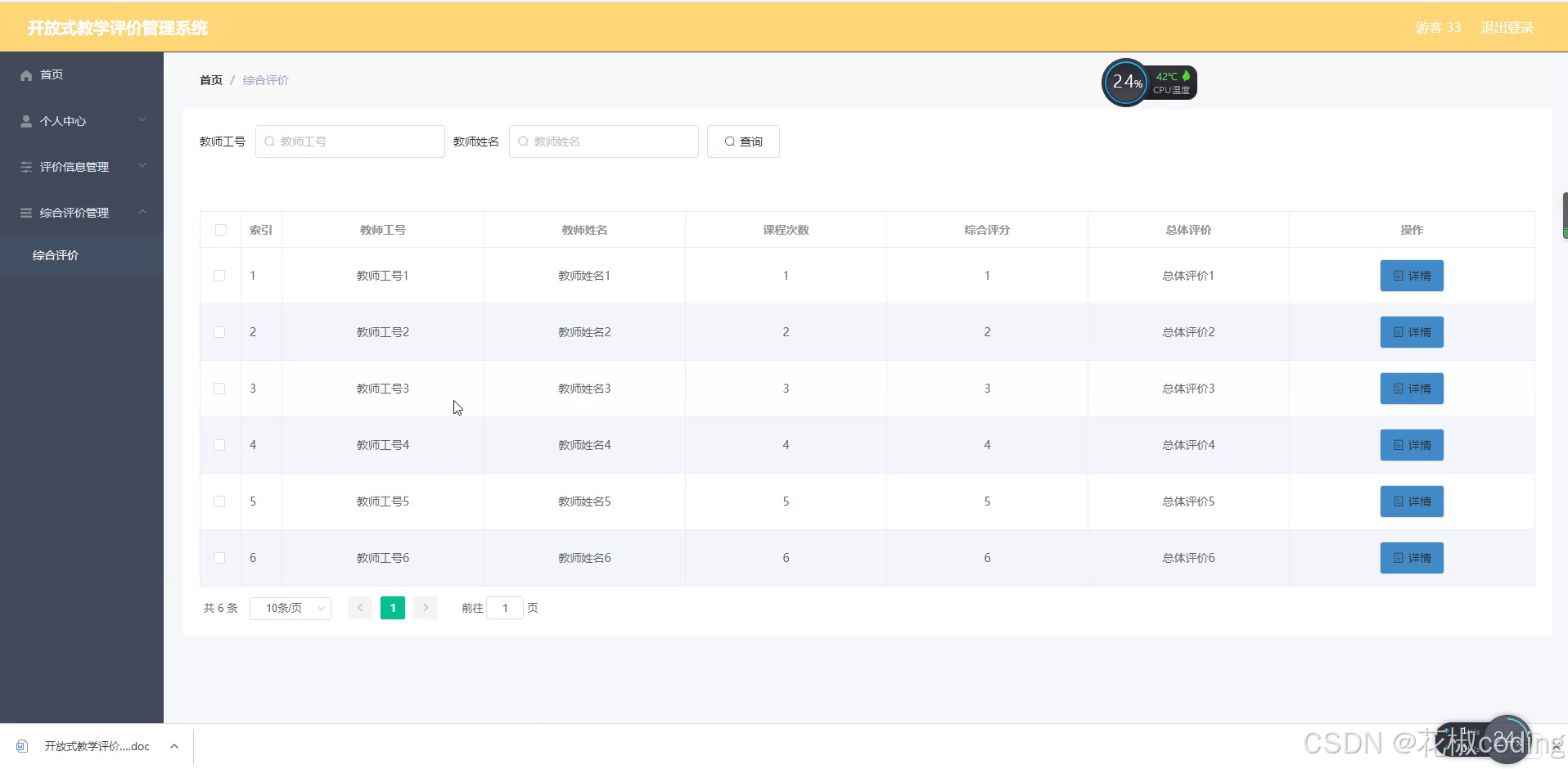
Task: Click 详情 button for 教师姓名5
Action: pos(1412,501)
